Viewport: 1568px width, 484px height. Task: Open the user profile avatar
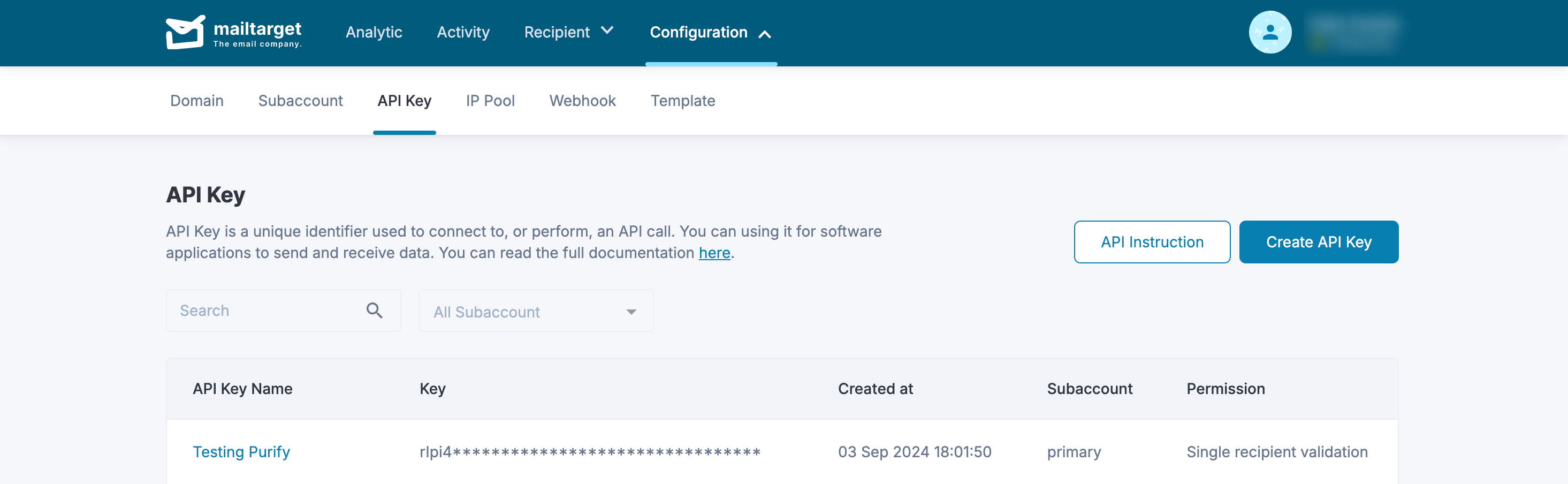tap(1270, 32)
